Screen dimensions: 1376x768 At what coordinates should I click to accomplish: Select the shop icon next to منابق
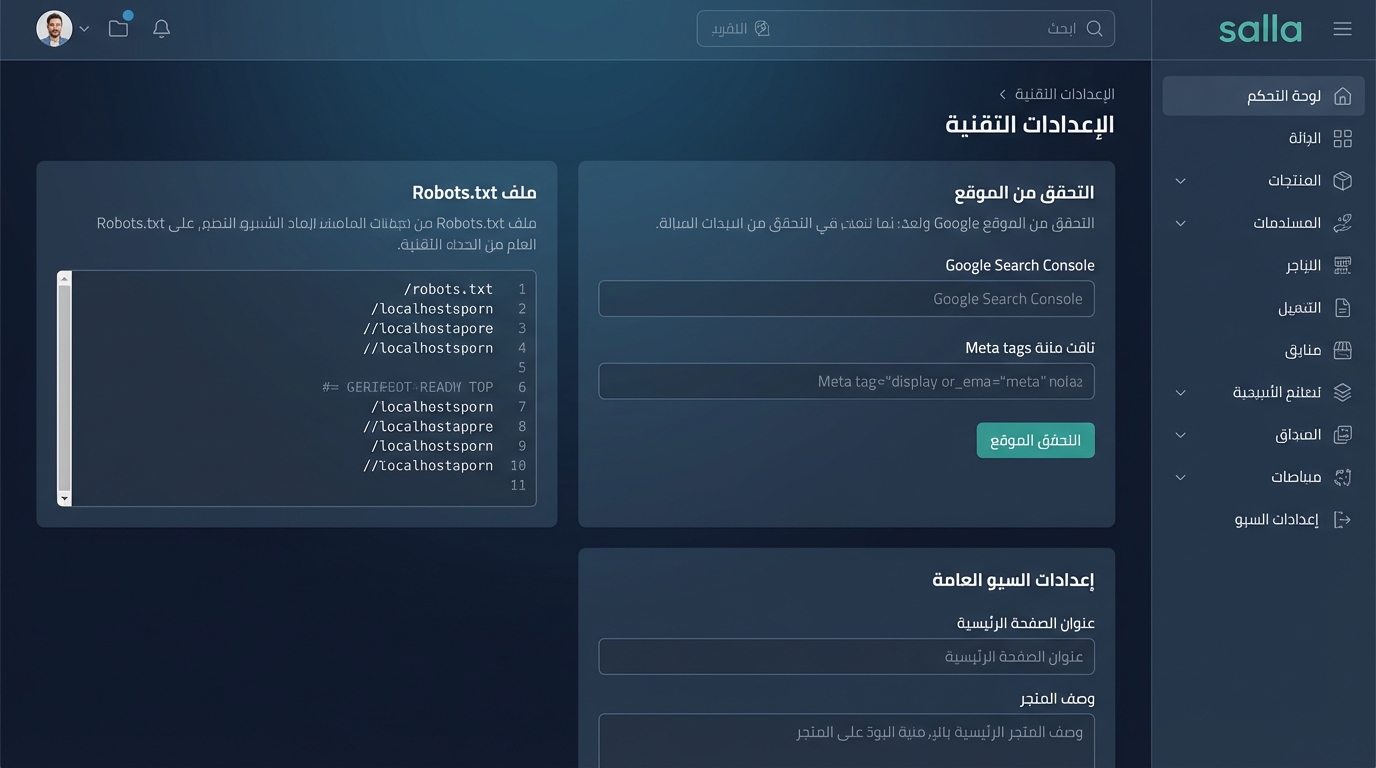pyautogui.click(x=1340, y=349)
